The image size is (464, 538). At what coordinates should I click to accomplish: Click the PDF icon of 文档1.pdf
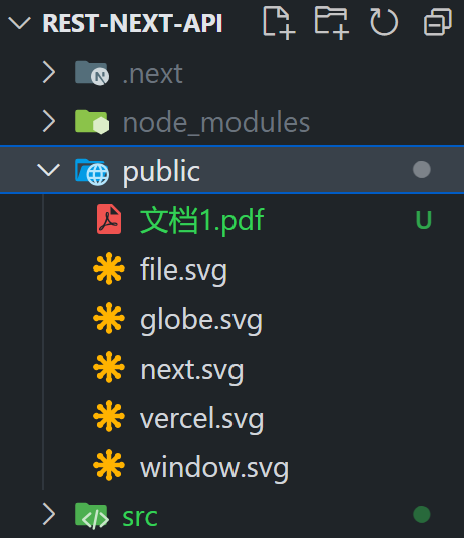(109, 219)
